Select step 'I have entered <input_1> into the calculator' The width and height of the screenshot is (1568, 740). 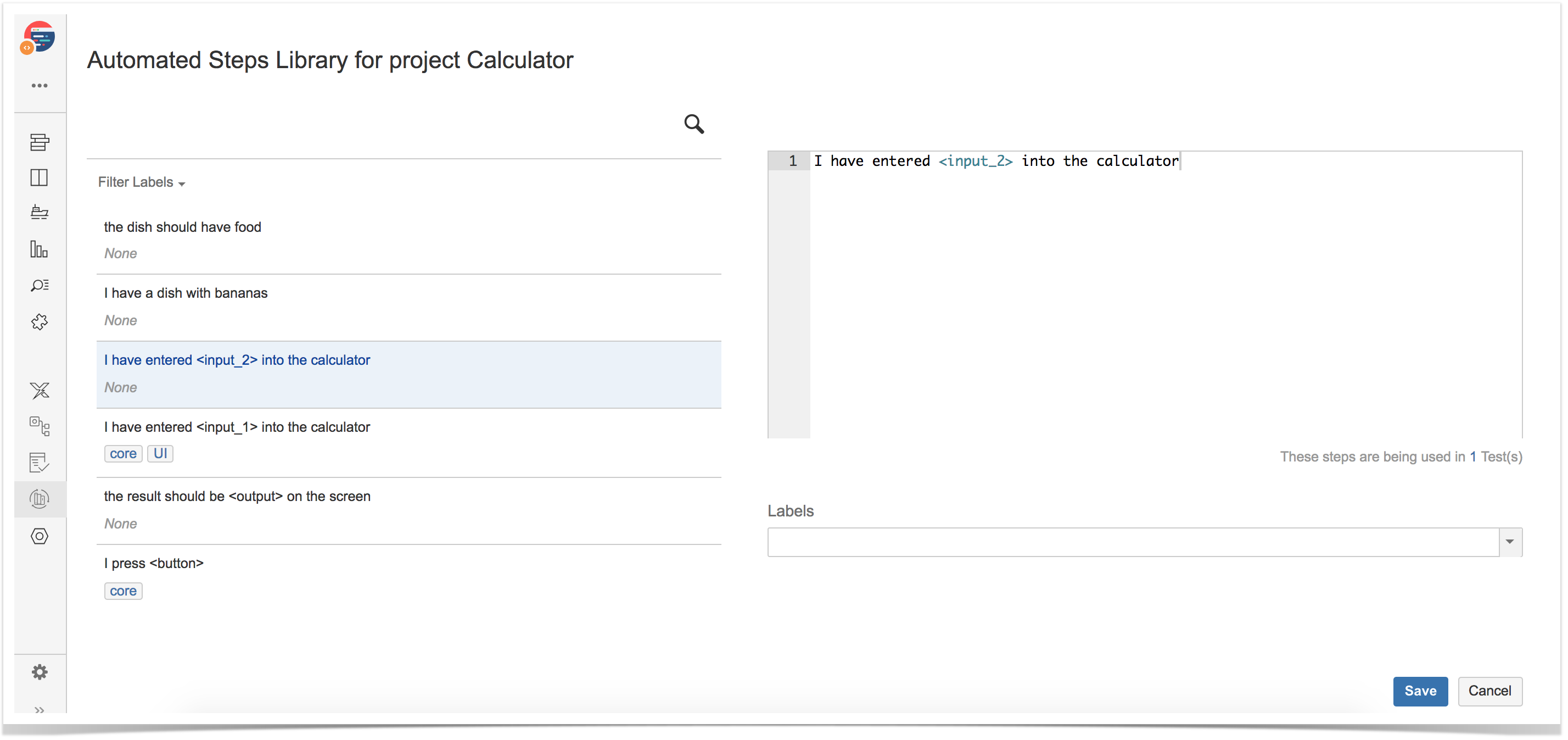[x=409, y=443]
